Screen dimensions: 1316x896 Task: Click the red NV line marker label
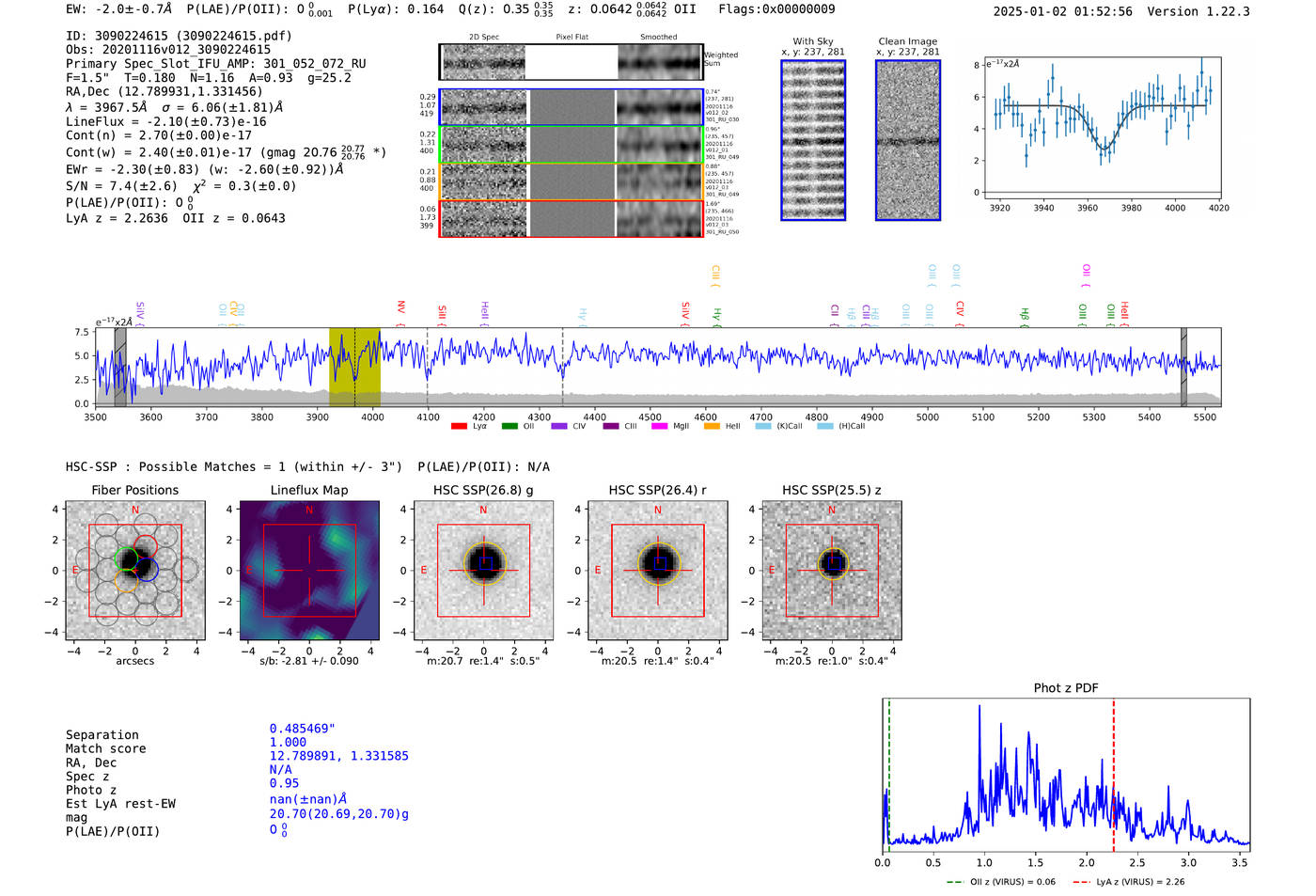(401, 307)
